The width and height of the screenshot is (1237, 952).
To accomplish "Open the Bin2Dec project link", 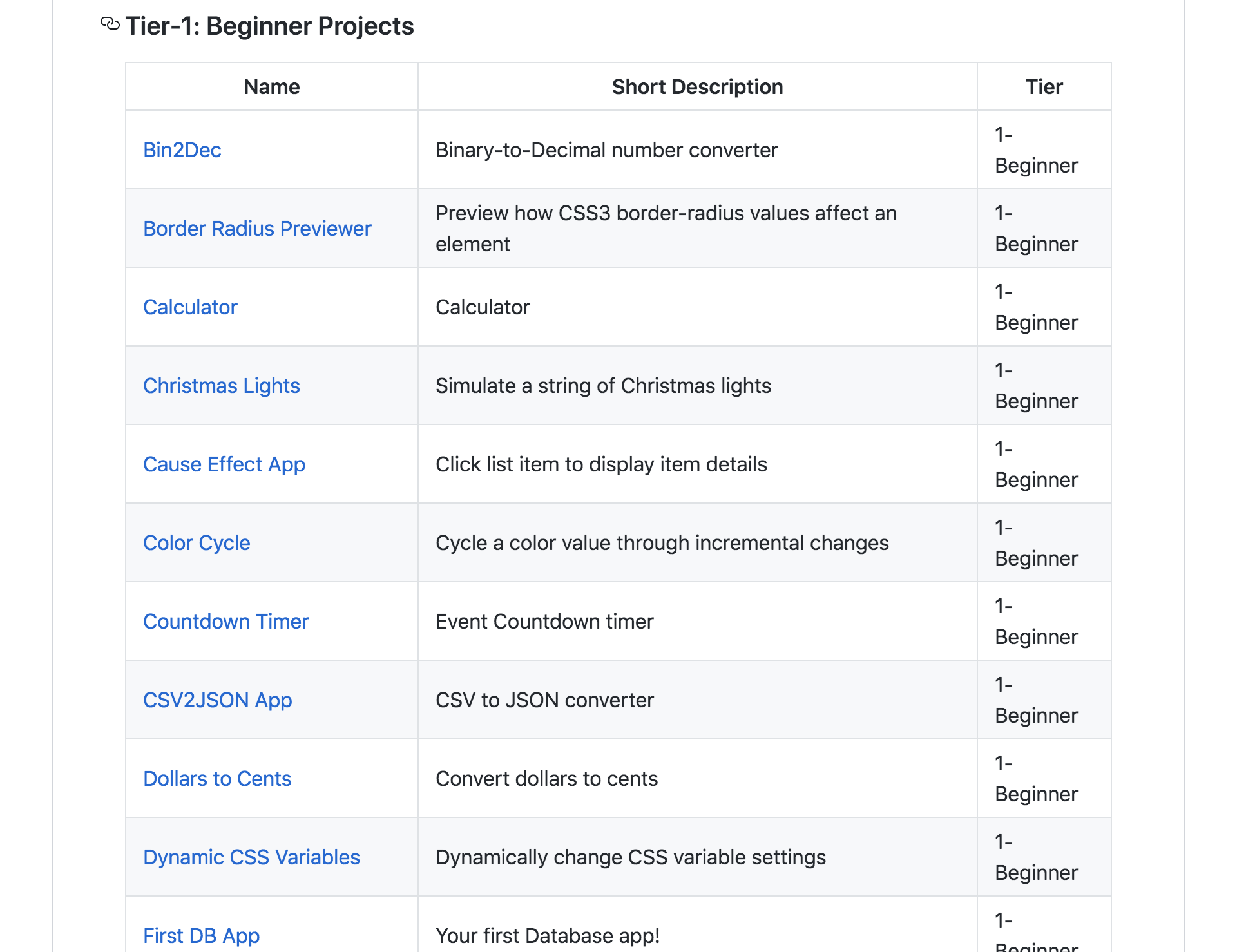I will click(x=182, y=150).
